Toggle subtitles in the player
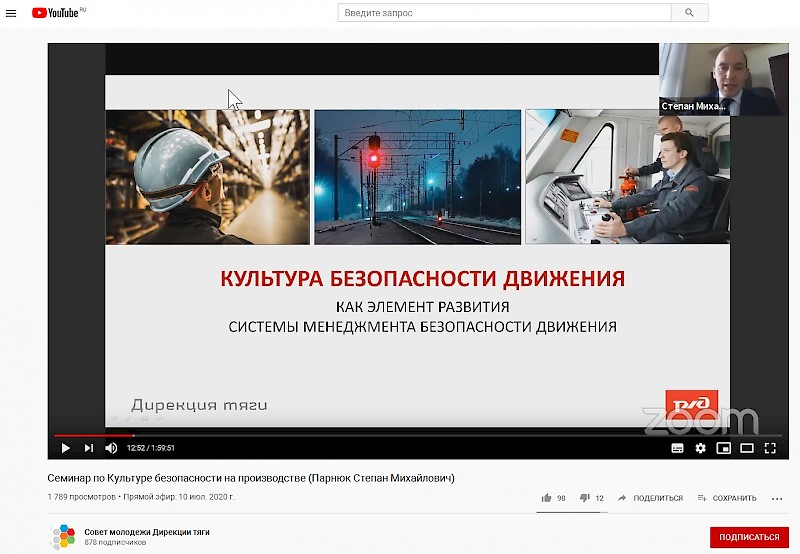Screen dimensions: 800x554 click(x=678, y=448)
